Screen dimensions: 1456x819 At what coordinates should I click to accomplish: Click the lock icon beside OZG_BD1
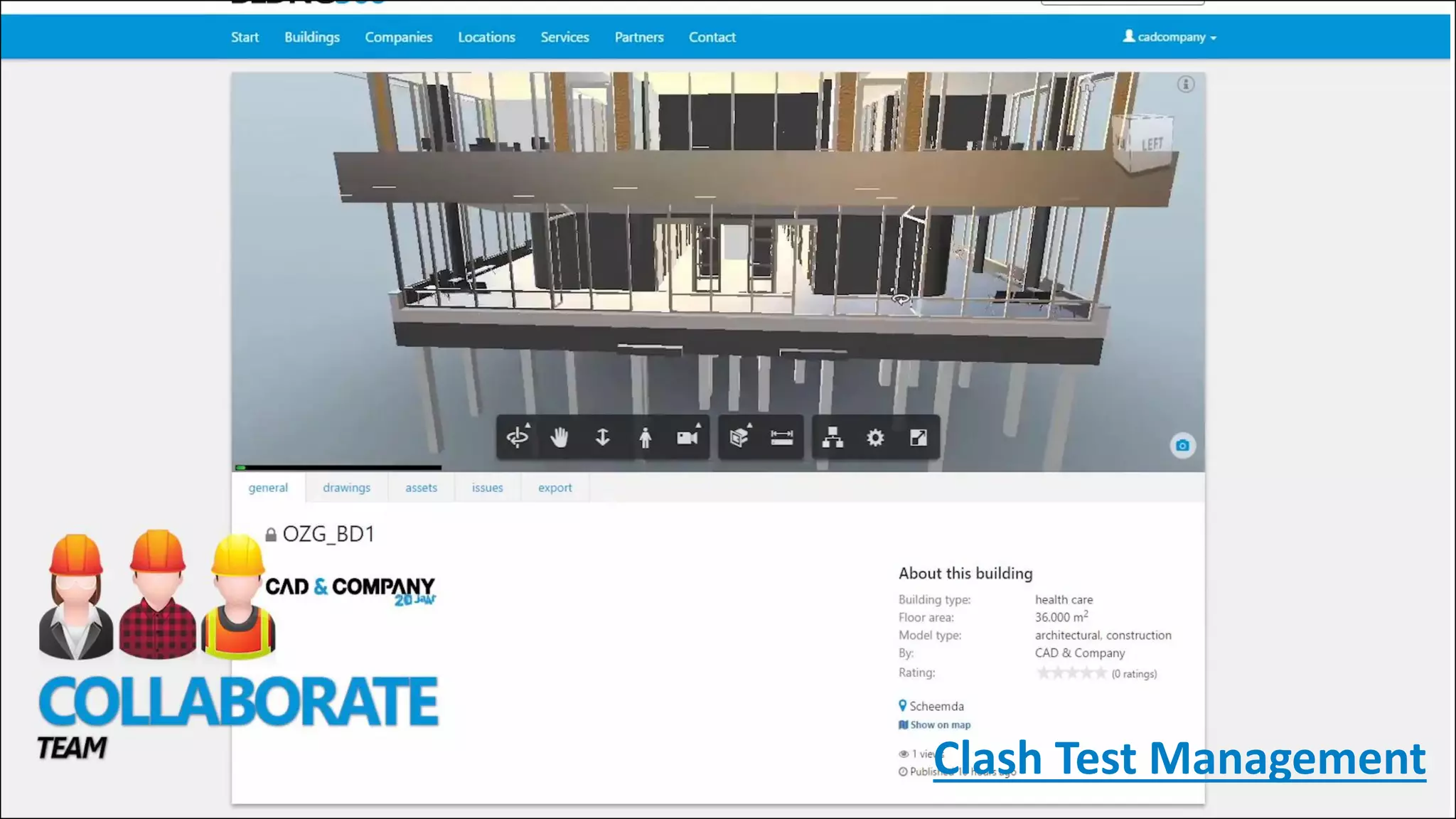click(x=270, y=535)
